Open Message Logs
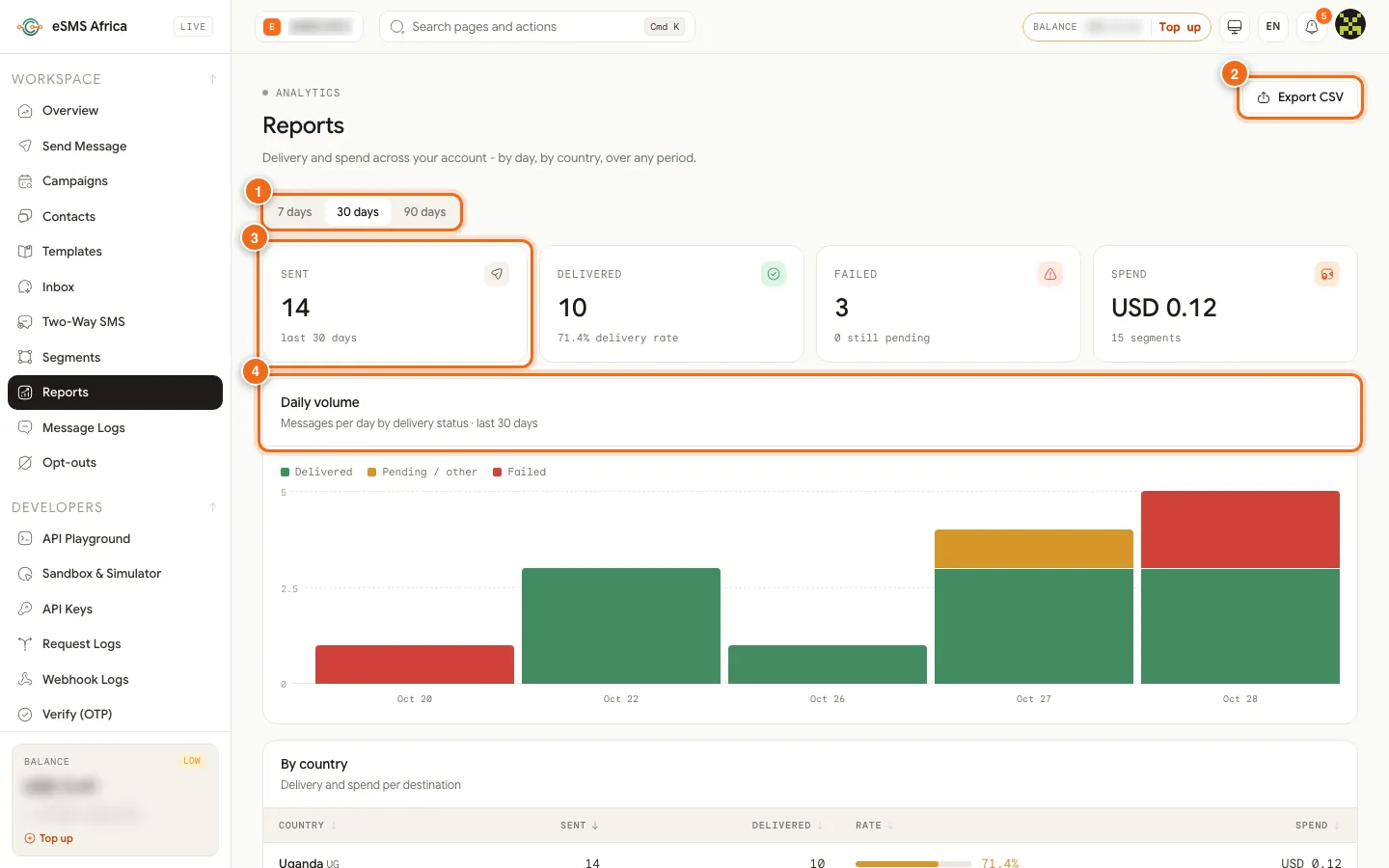 coord(115,428)
